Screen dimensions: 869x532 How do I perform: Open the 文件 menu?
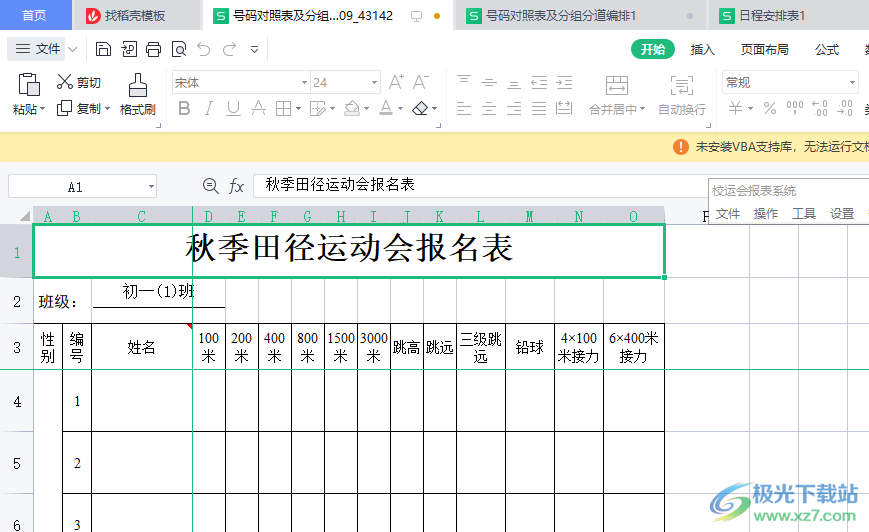pyautogui.click(x=37, y=49)
